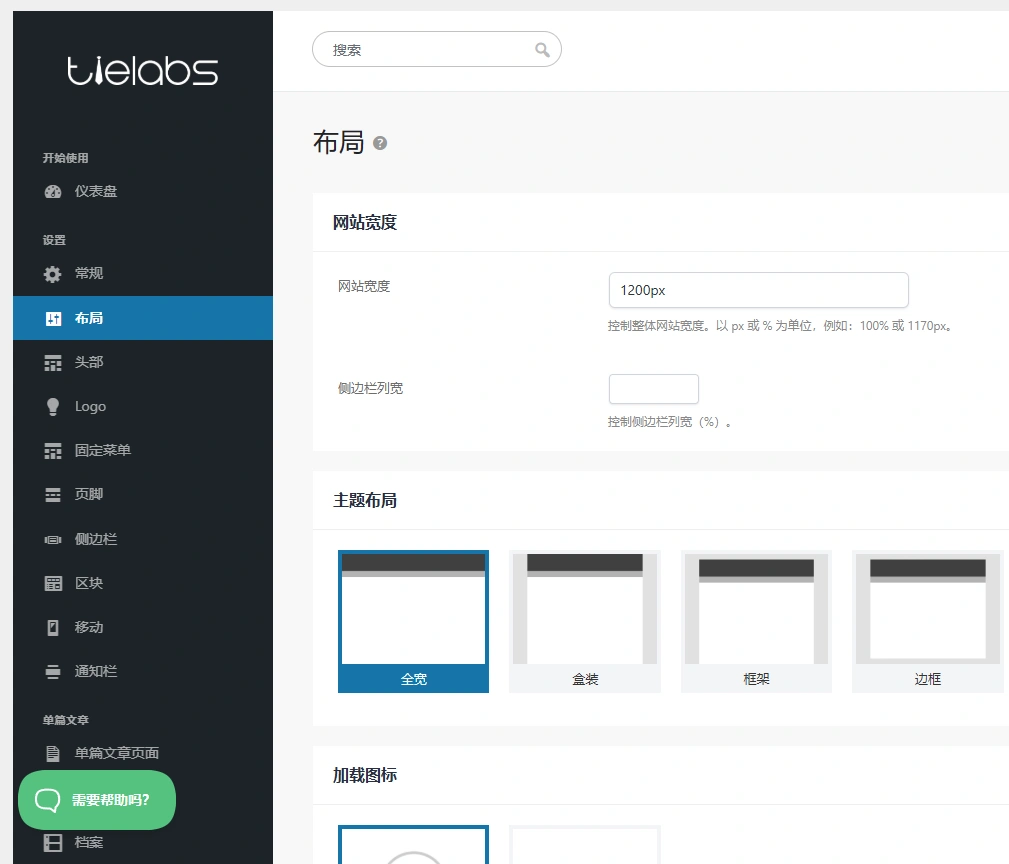Select the lightbulb Logo icon
Viewport: 1009px width, 864px height.
coord(52,406)
